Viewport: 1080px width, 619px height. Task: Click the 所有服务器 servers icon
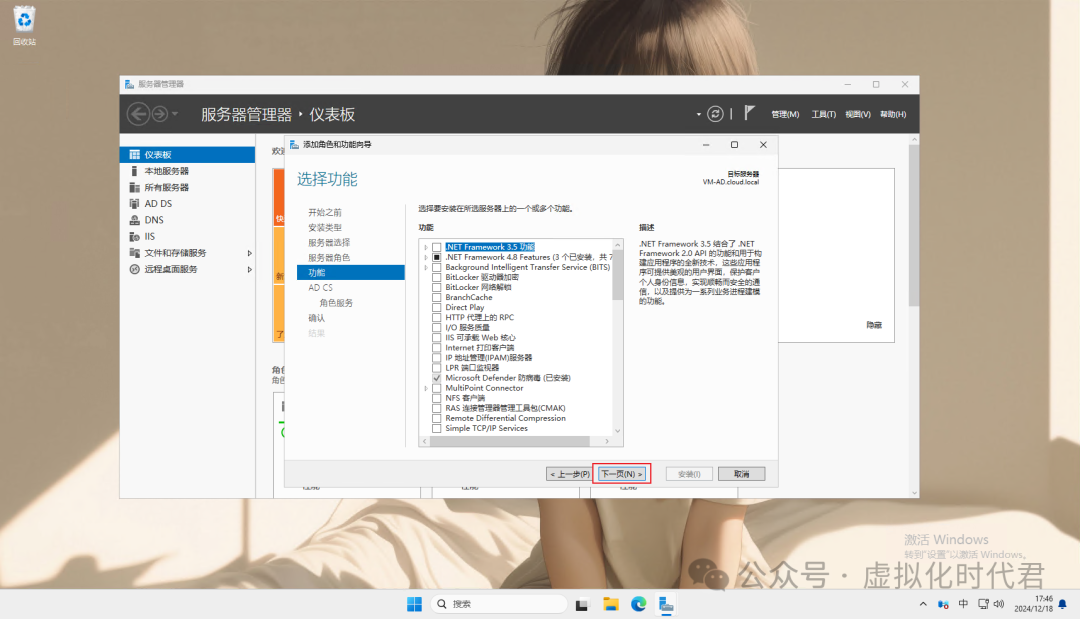point(134,187)
